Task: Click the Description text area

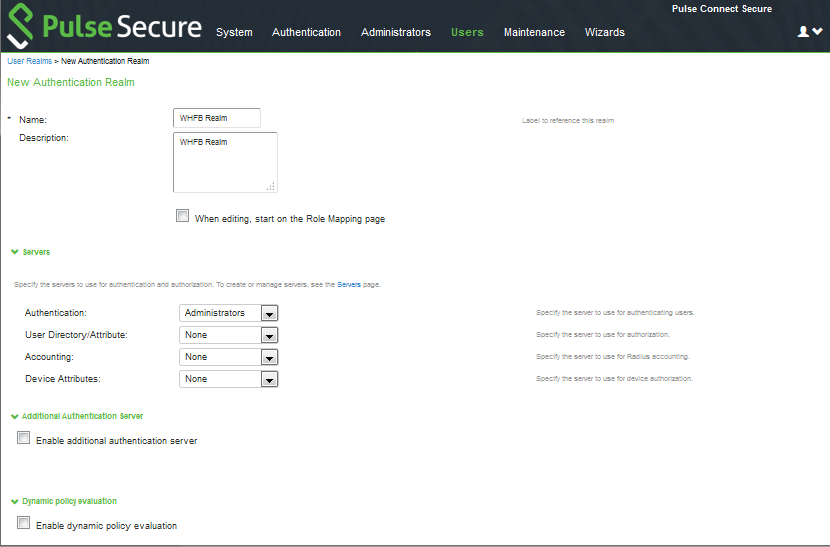Action: 224,162
